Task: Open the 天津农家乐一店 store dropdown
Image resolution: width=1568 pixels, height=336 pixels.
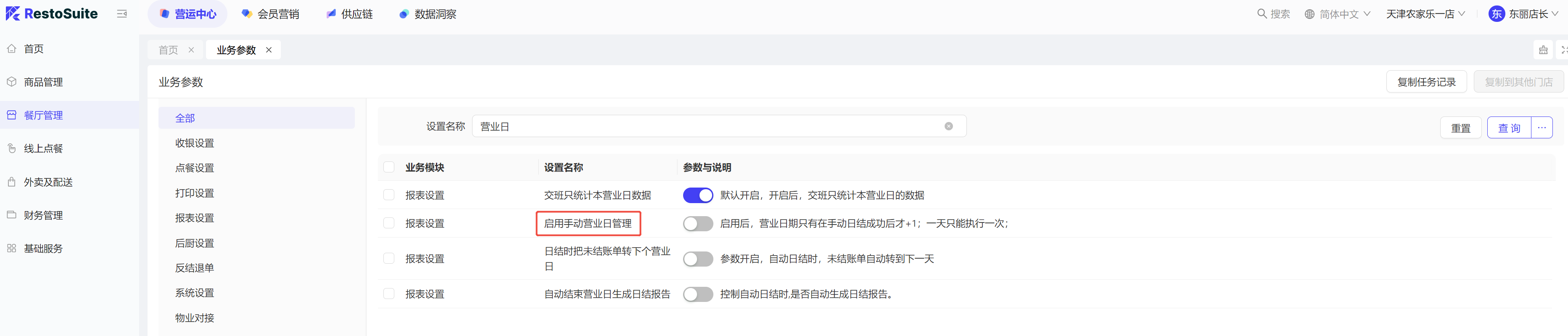Action: coord(1425,14)
